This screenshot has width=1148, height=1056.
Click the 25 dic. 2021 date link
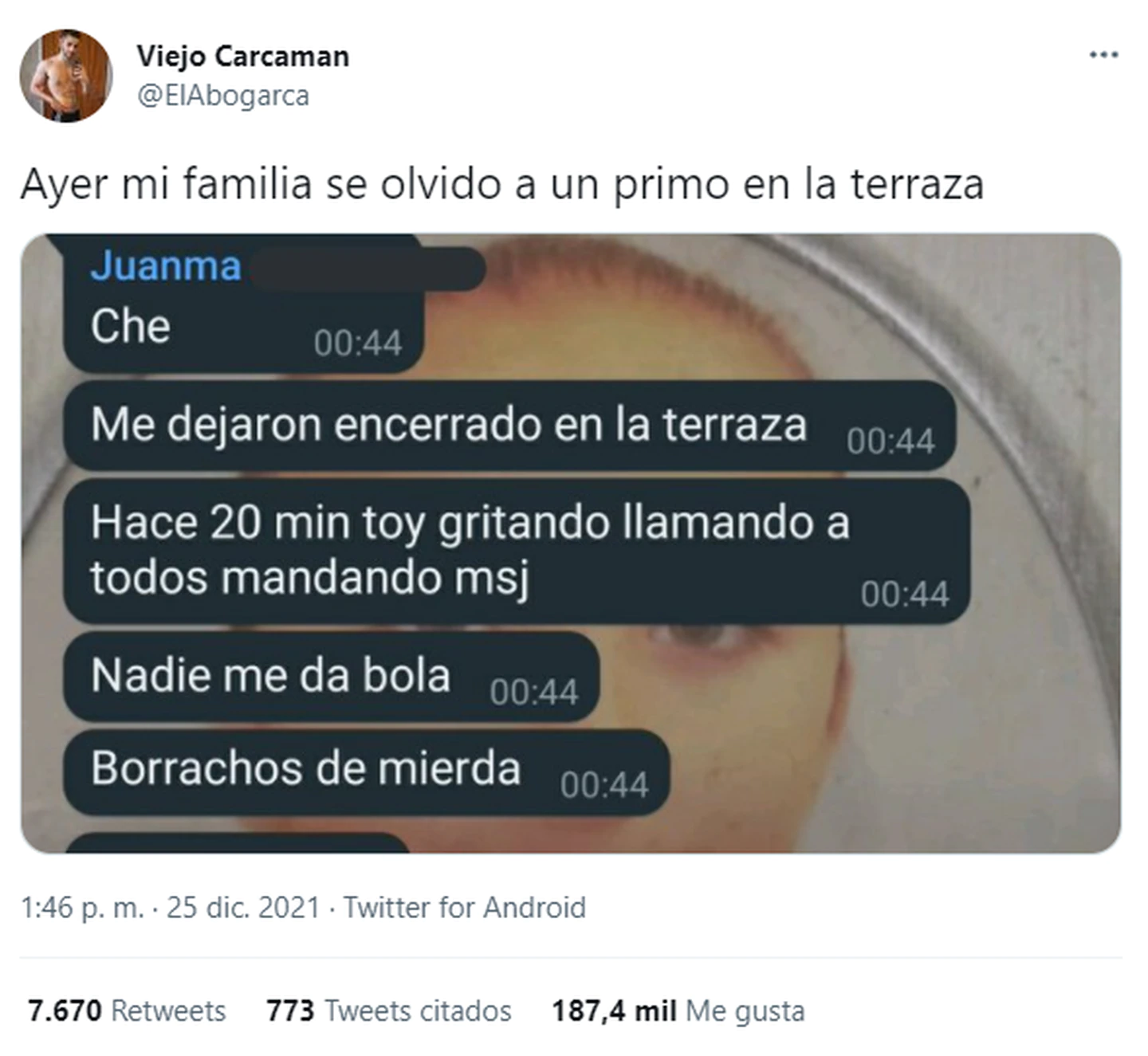(x=243, y=908)
